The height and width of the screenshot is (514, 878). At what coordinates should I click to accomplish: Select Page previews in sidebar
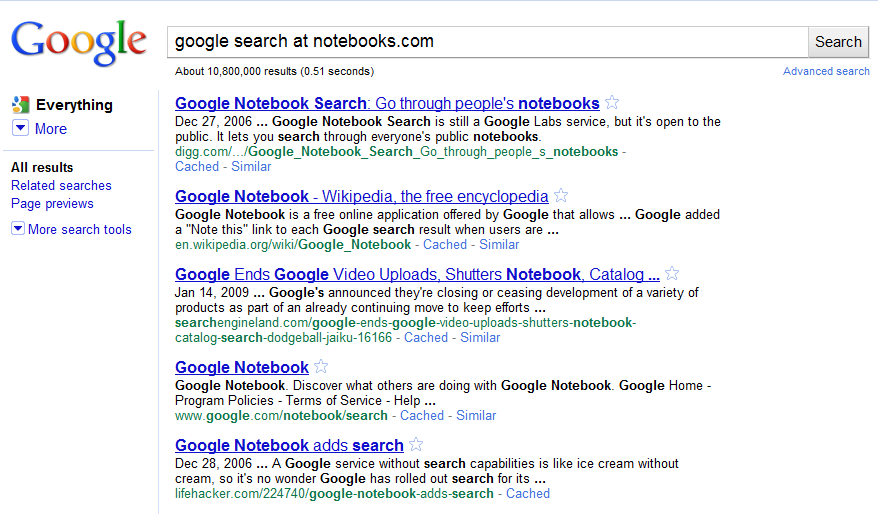coord(52,204)
